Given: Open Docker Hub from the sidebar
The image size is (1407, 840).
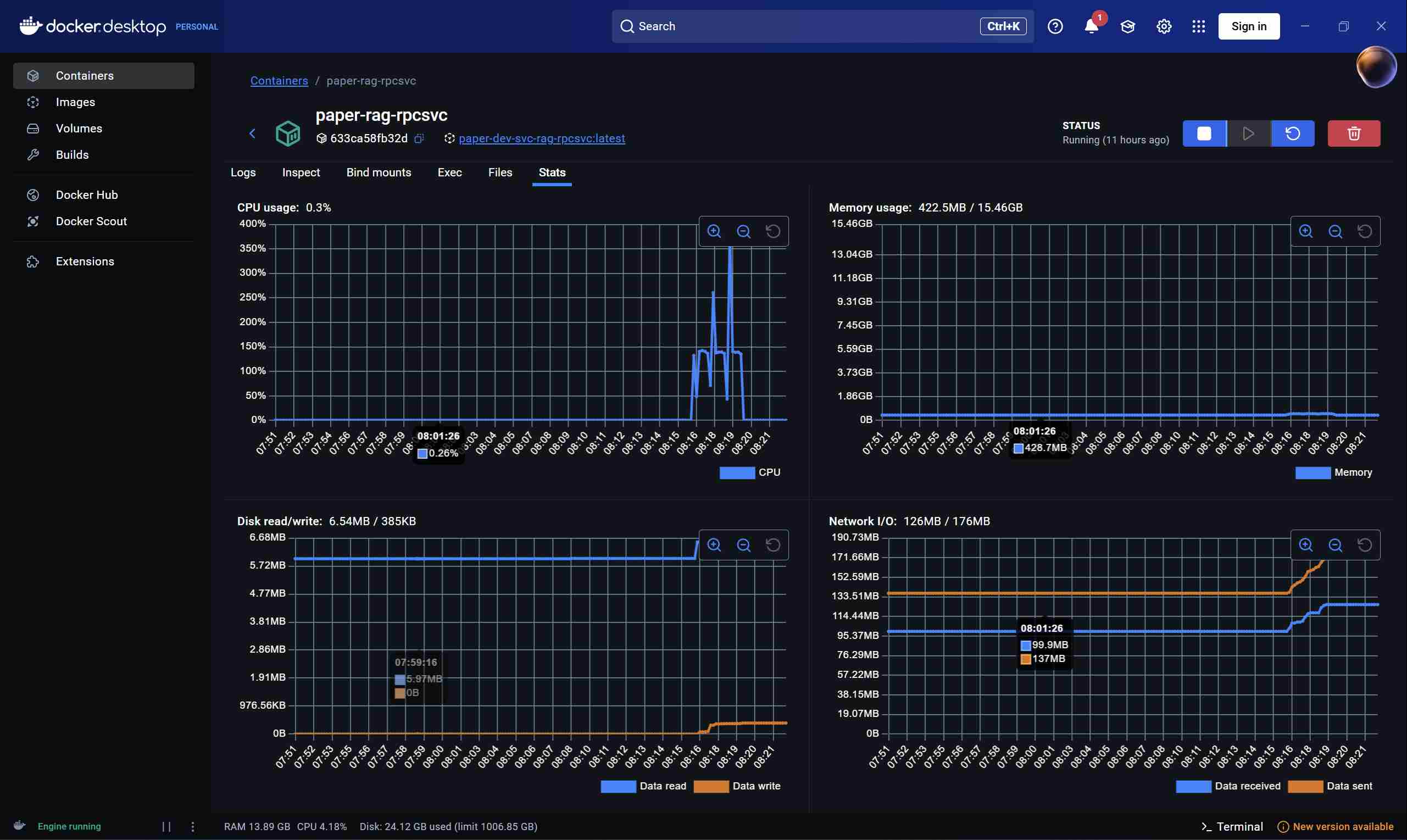Looking at the screenshot, I should (104, 194).
